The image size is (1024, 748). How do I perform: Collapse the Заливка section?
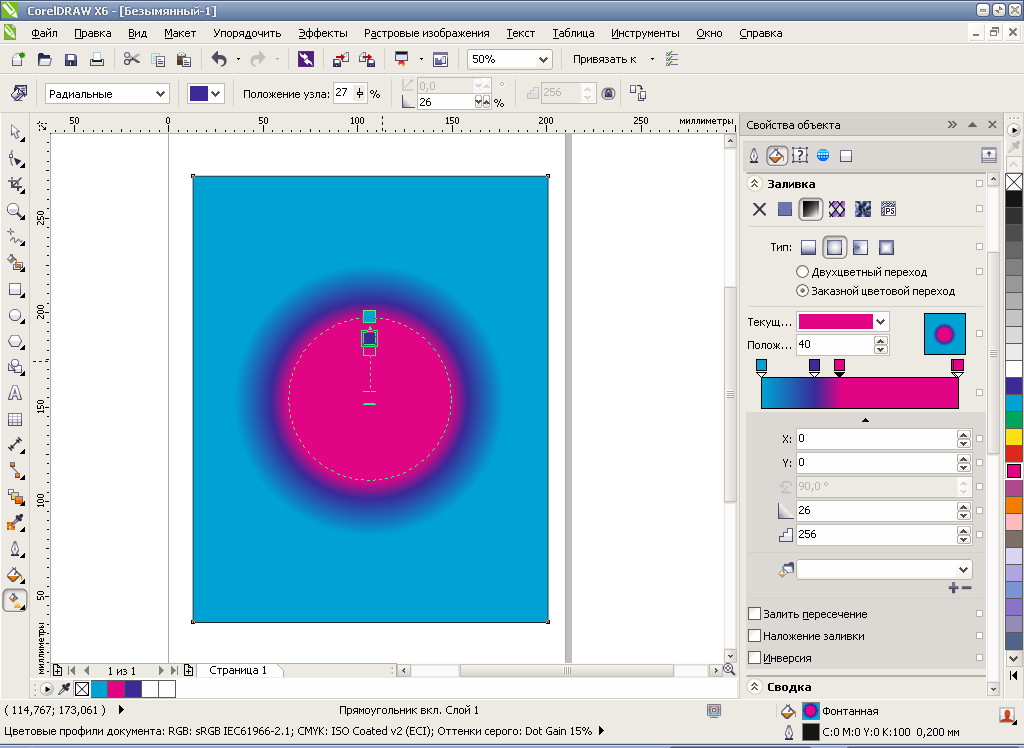754,184
